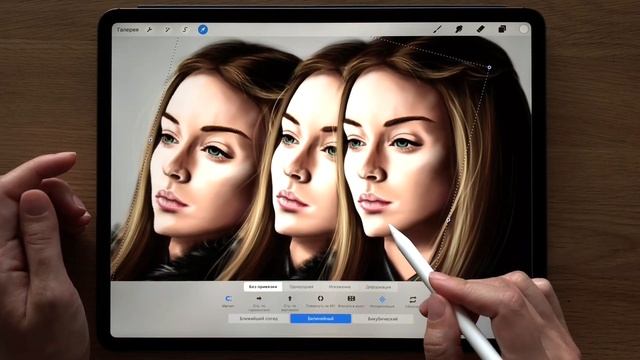Screen dimensions: 640x360
Task: Choose Ближайший сосед interpolation
Action: click(259, 318)
